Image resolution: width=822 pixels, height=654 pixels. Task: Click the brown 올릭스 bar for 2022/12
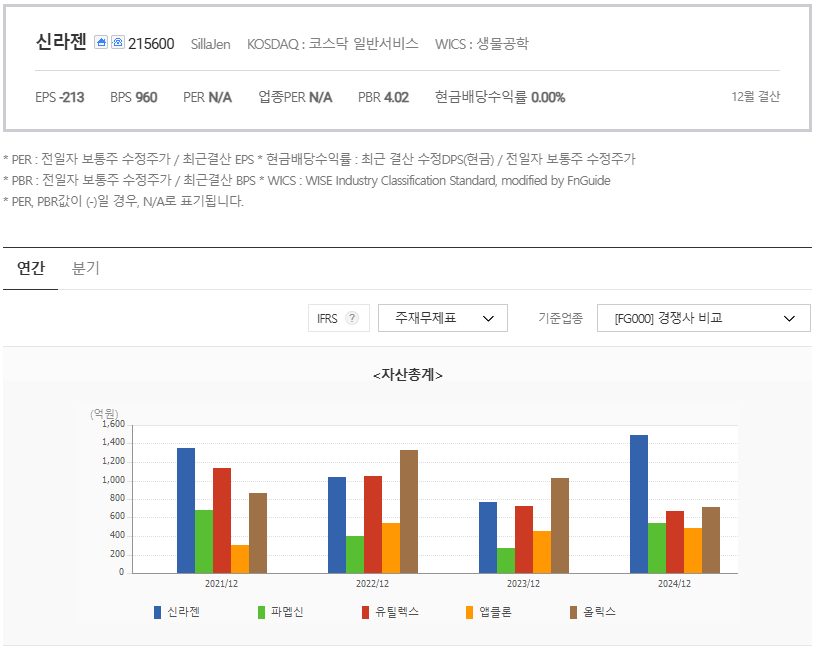coord(409,511)
